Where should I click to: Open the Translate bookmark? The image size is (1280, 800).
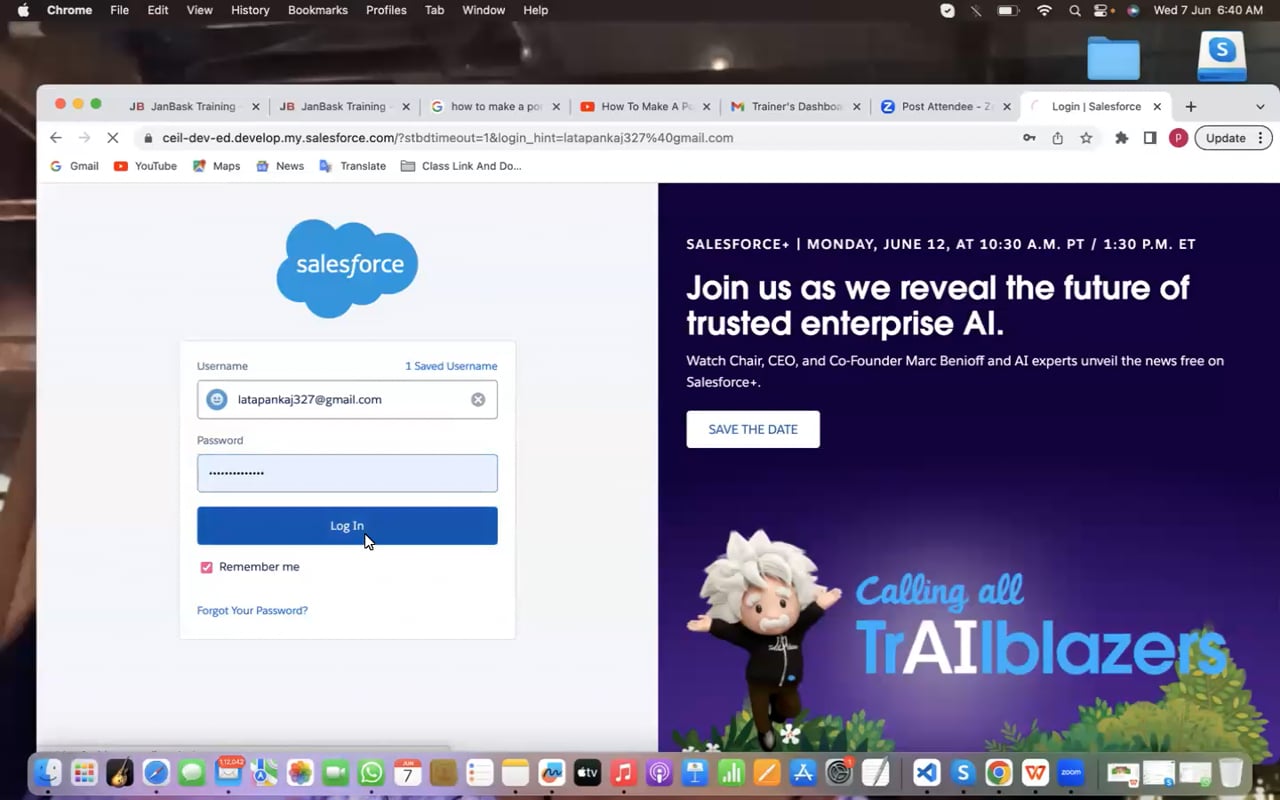coord(353,166)
